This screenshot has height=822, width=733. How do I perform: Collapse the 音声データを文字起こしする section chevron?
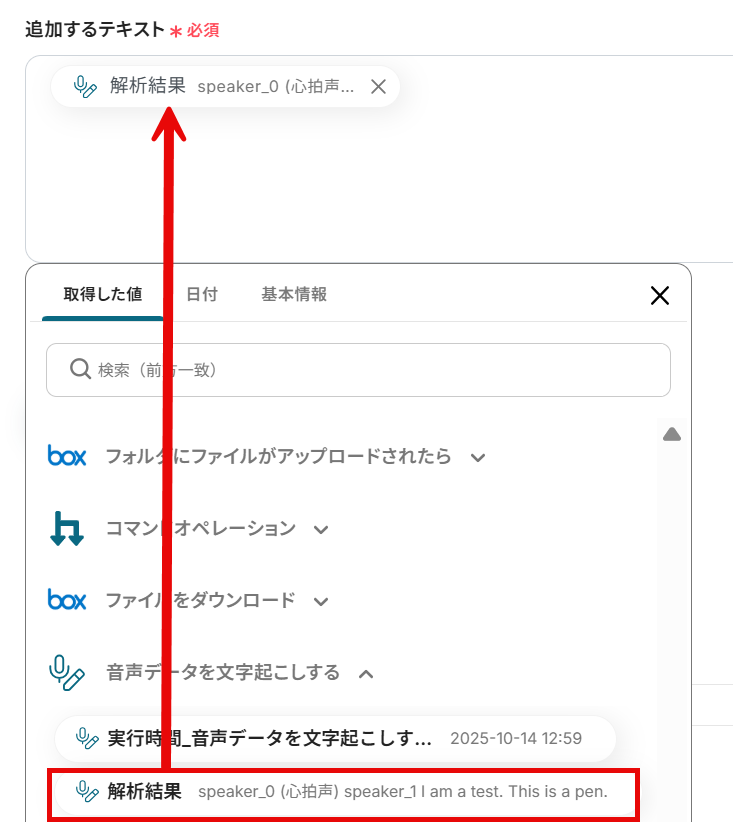pos(366,674)
